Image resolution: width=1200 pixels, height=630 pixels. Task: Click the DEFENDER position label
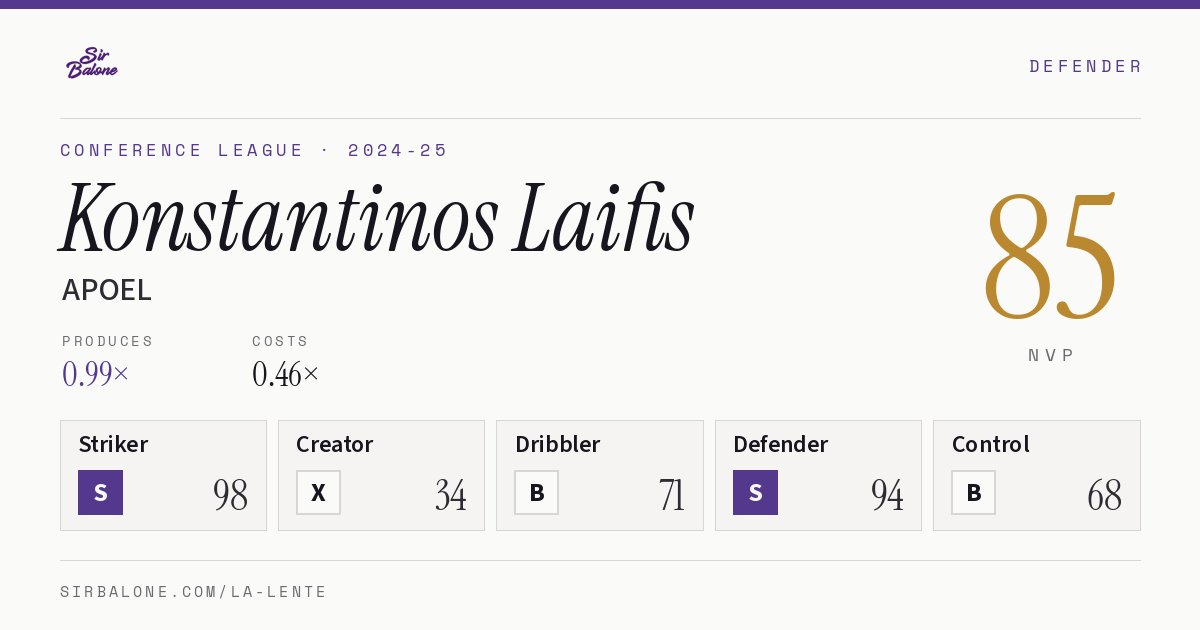click(1085, 66)
